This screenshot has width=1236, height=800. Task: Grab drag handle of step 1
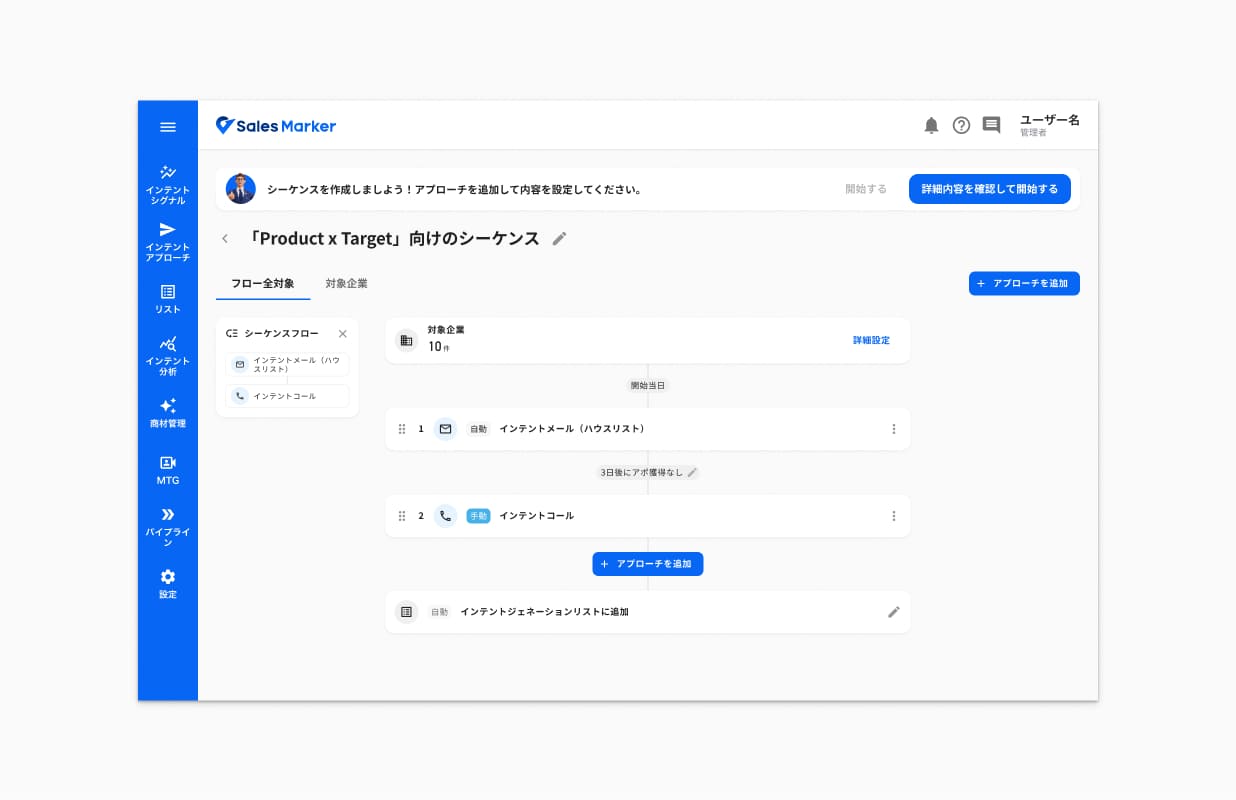[402, 429]
